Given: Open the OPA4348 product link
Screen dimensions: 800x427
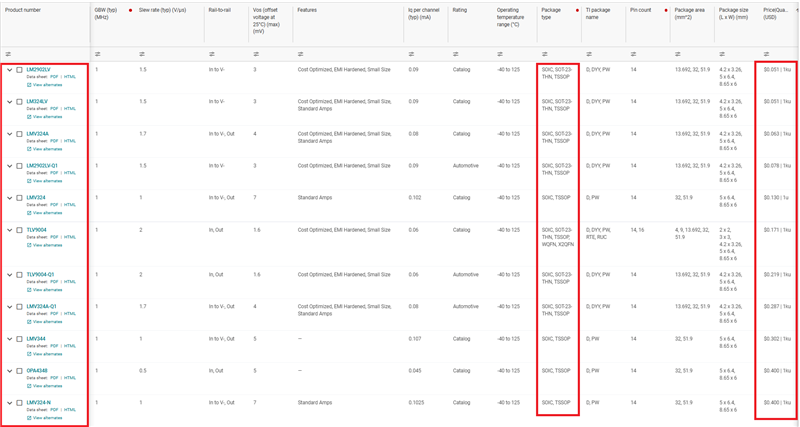Looking at the screenshot, I should pos(37,370).
